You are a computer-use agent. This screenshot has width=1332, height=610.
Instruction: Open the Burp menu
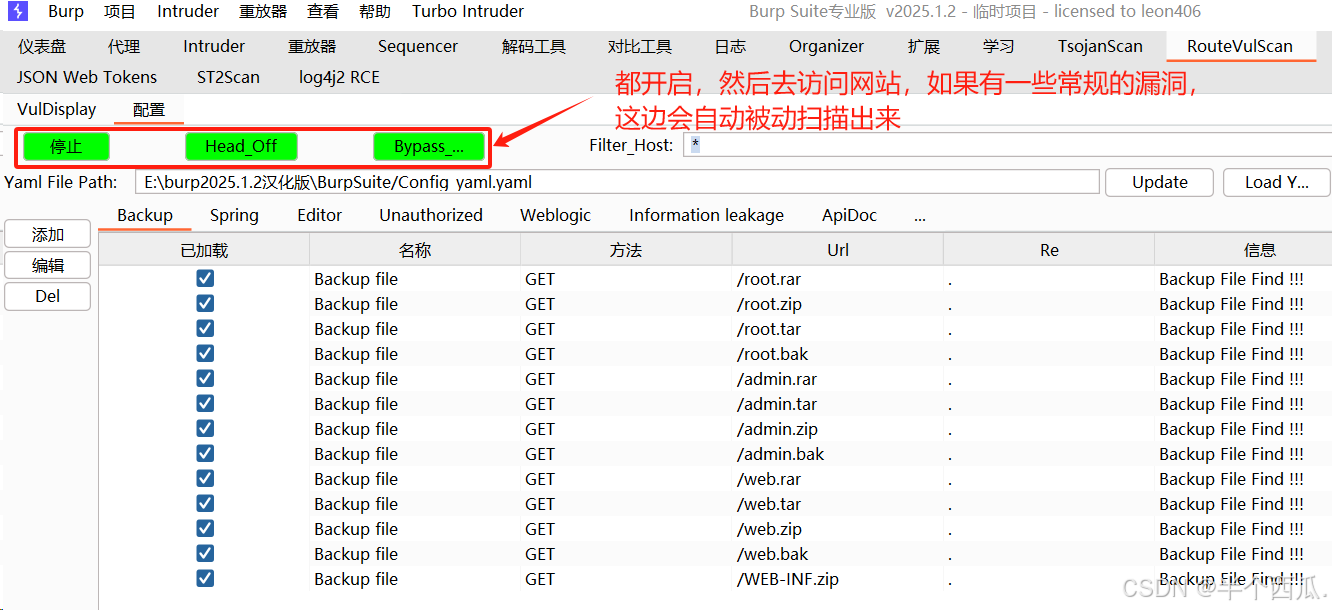(66, 12)
